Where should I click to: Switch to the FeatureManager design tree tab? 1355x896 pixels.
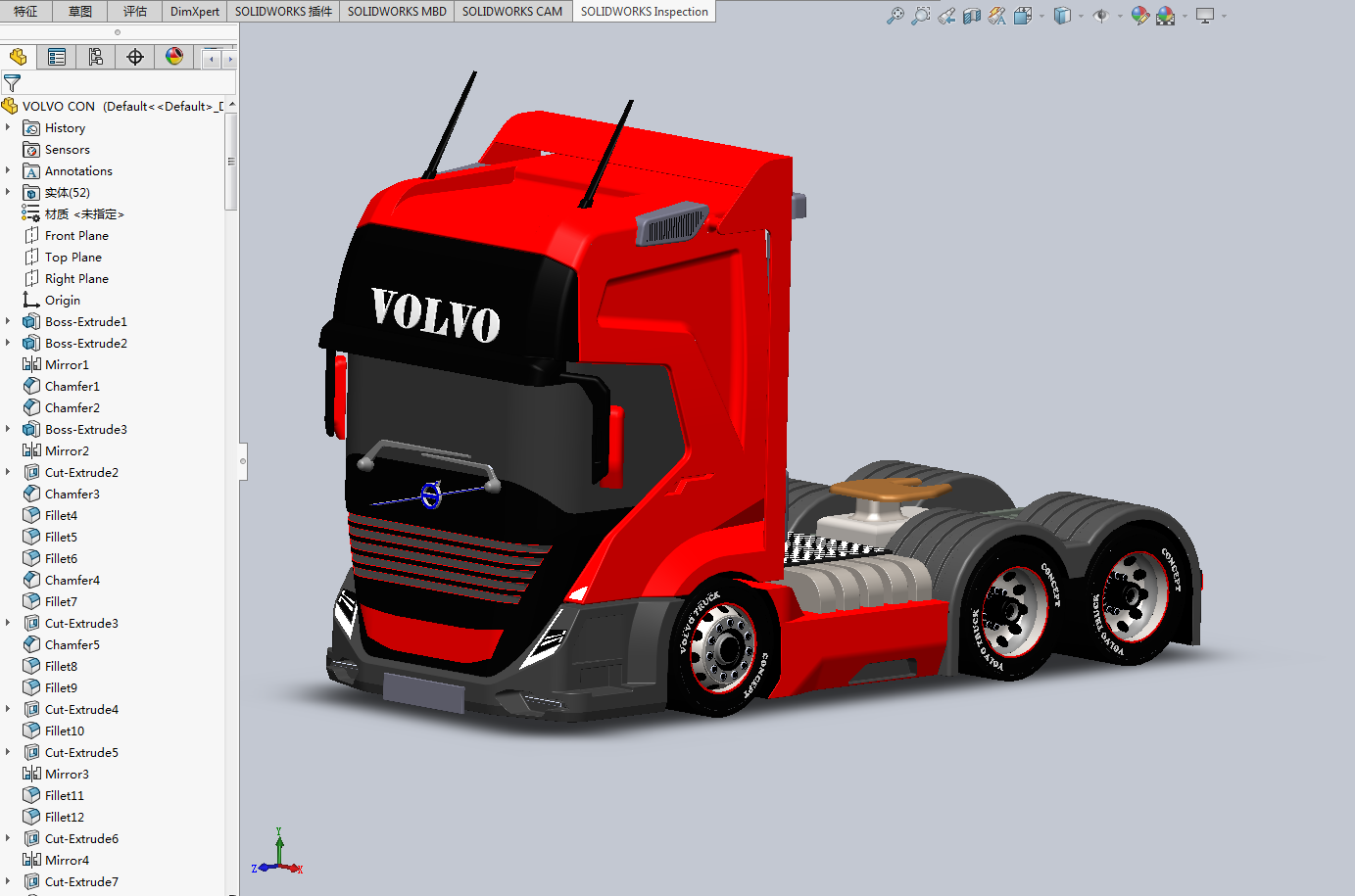(x=18, y=57)
